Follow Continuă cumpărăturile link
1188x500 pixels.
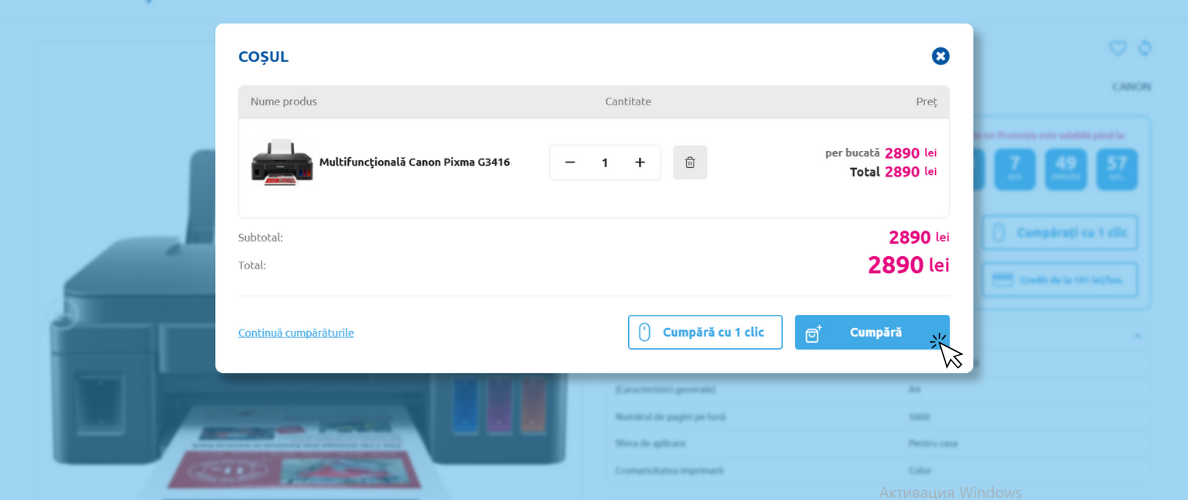click(x=295, y=333)
